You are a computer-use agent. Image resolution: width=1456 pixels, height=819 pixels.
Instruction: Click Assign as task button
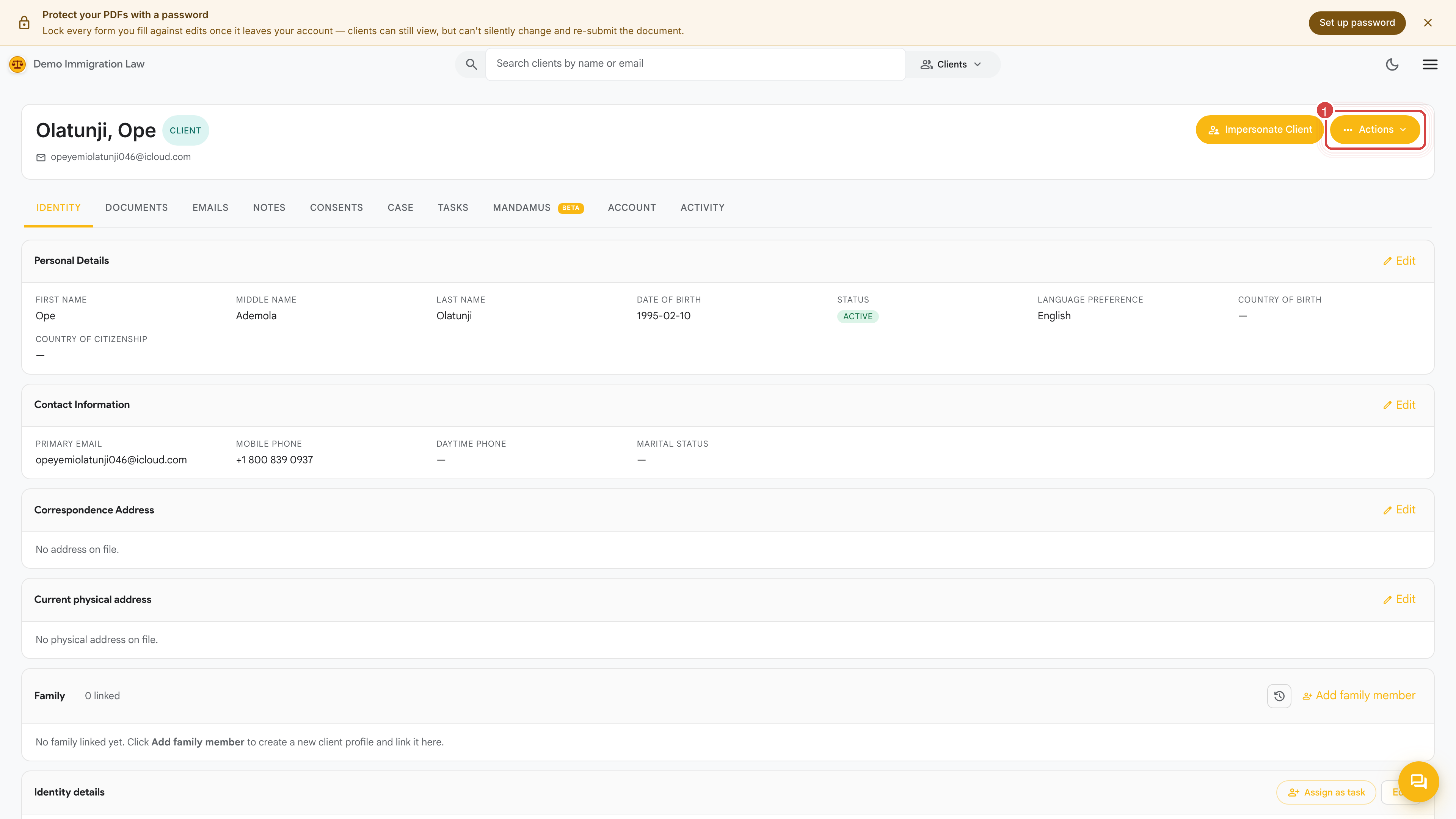(x=1326, y=792)
